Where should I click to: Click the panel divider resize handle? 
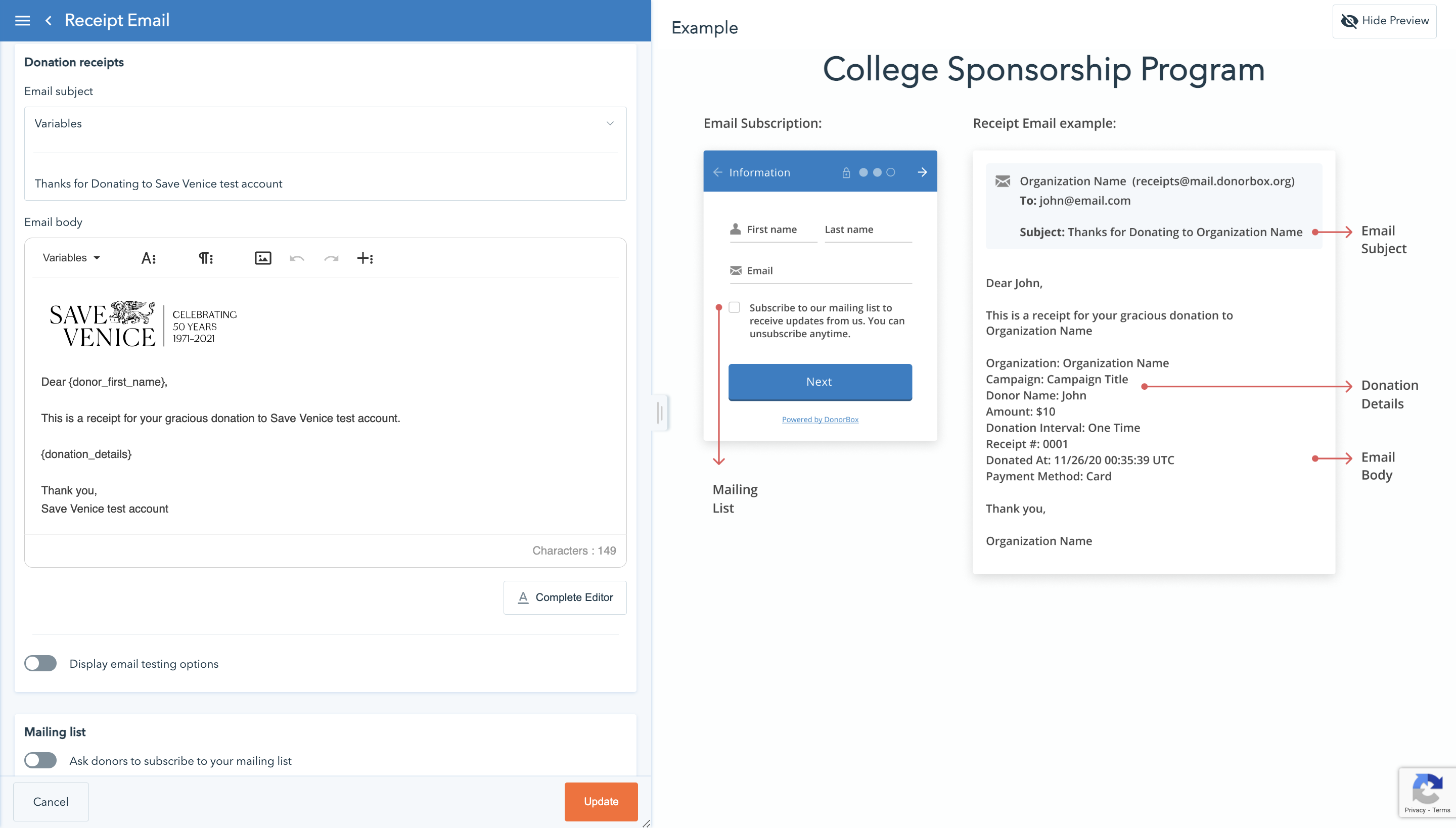pos(660,412)
